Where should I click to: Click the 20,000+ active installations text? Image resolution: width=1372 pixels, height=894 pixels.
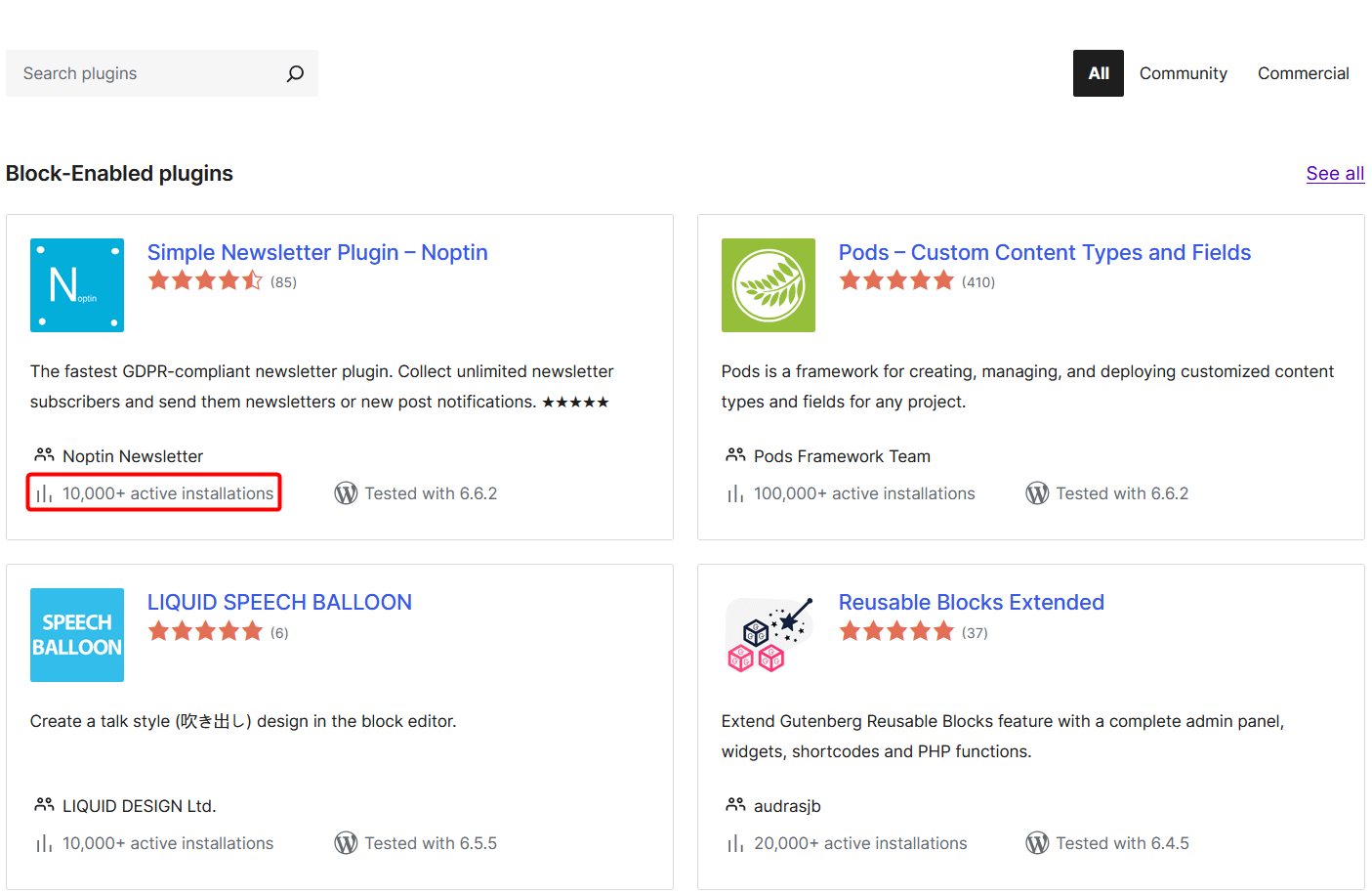[860, 843]
